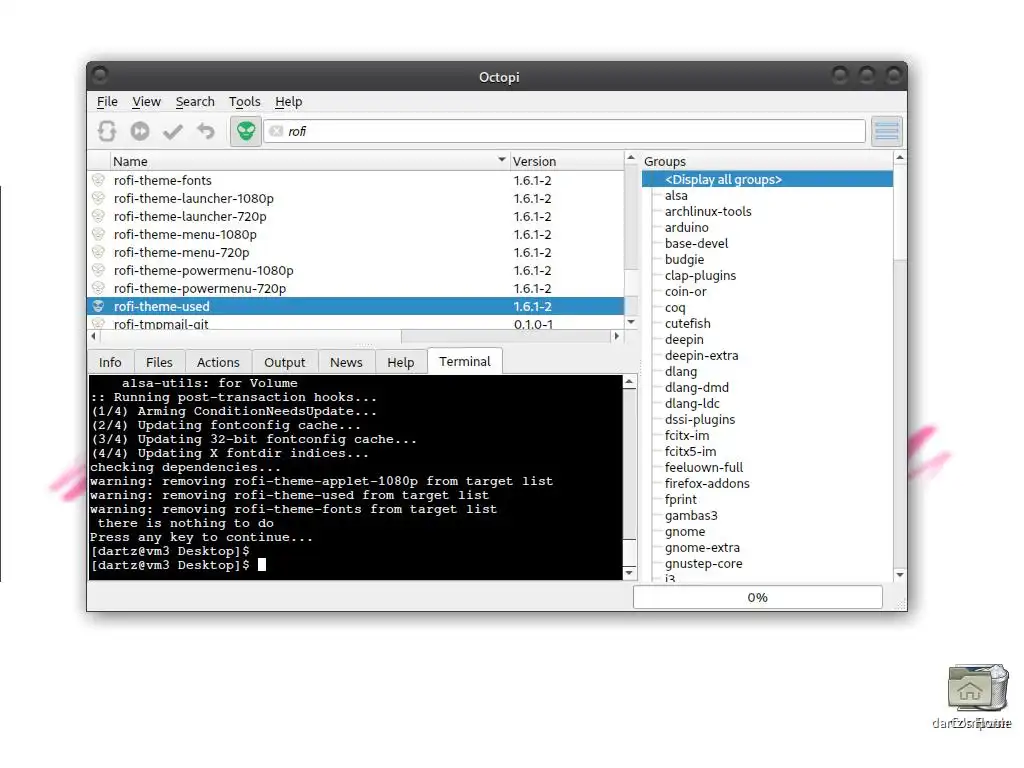The width and height of the screenshot is (1024, 768).
Task: Select rofi-tmpmail-git package row
Action: tap(356, 323)
